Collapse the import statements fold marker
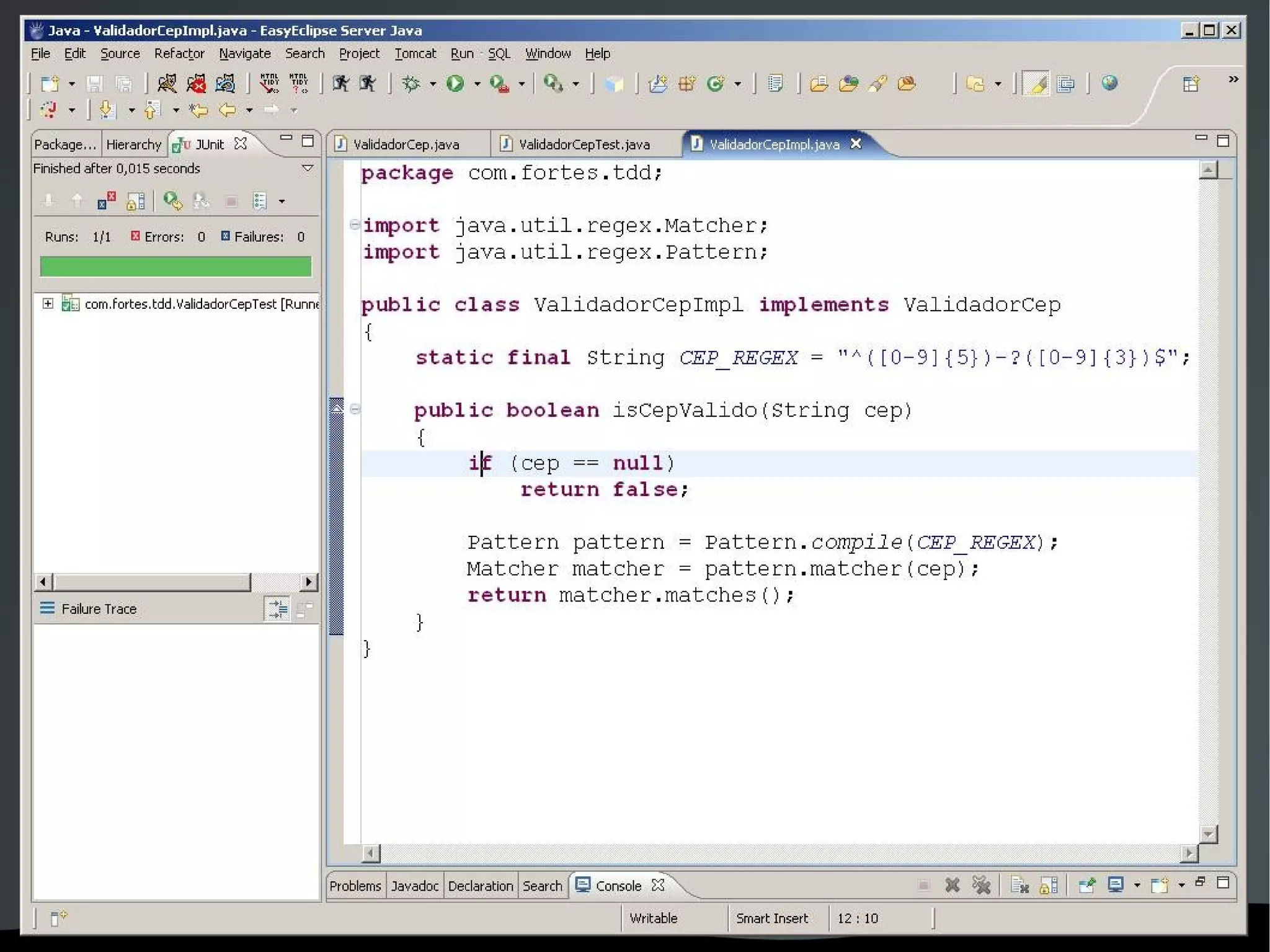The image size is (1270, 952). pos(355,224)
